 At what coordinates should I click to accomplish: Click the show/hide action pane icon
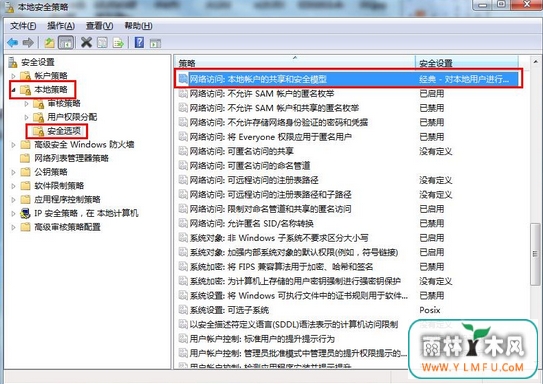[x=155, y=43]
